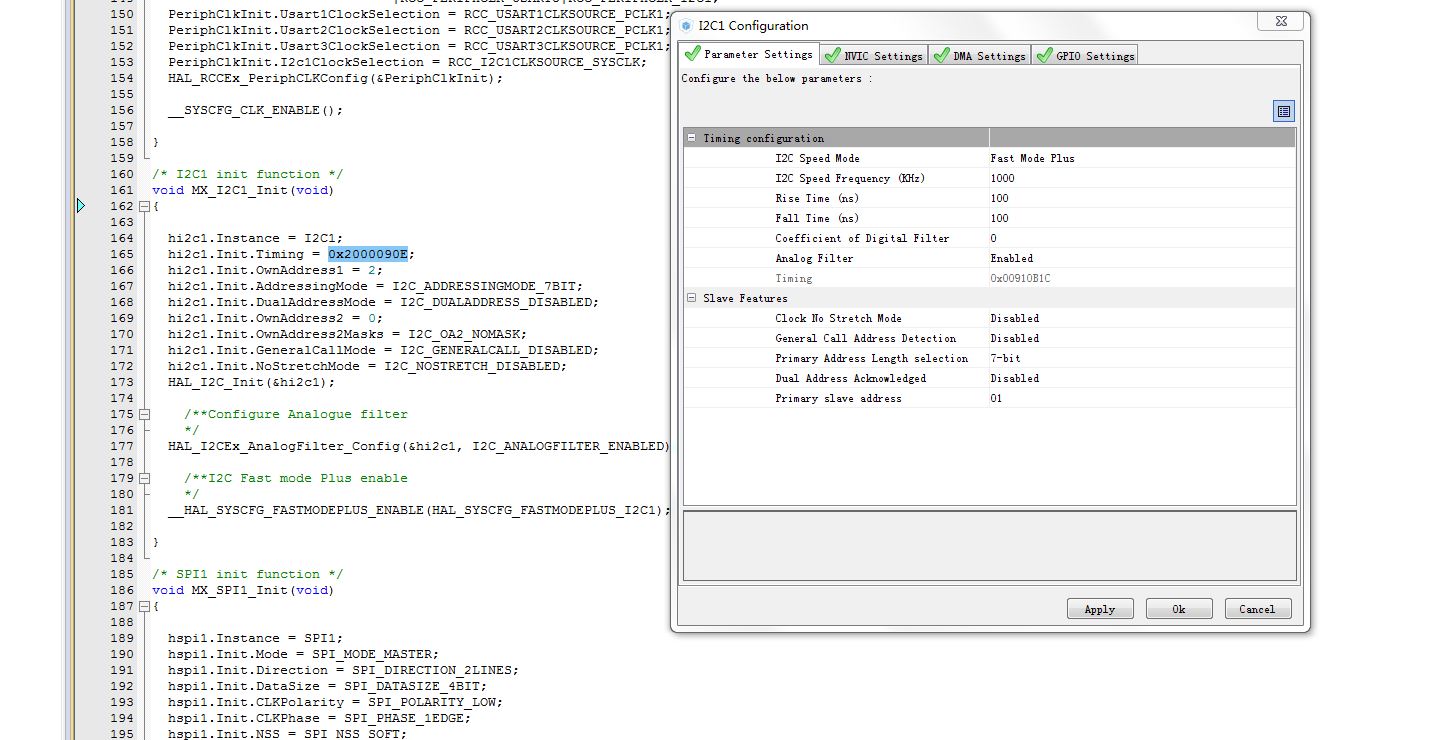The height and width of the screenshot is (740, 1445).
Task: Select the Analog Filter Enabled value
Action: (1142, 258)
